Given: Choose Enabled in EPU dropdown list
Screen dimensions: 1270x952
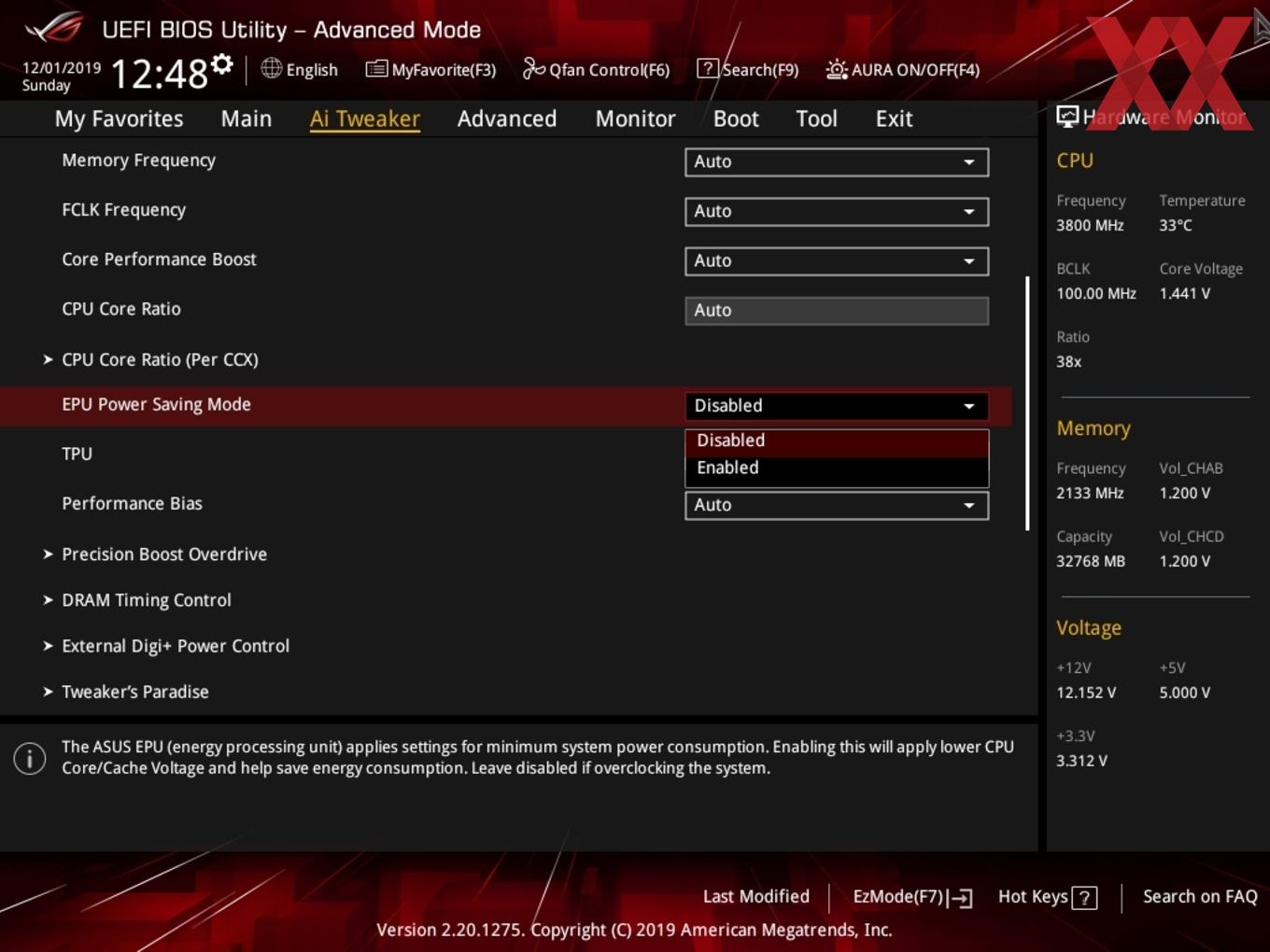Looking at the screenshot, I should click(x=837, y=469).
